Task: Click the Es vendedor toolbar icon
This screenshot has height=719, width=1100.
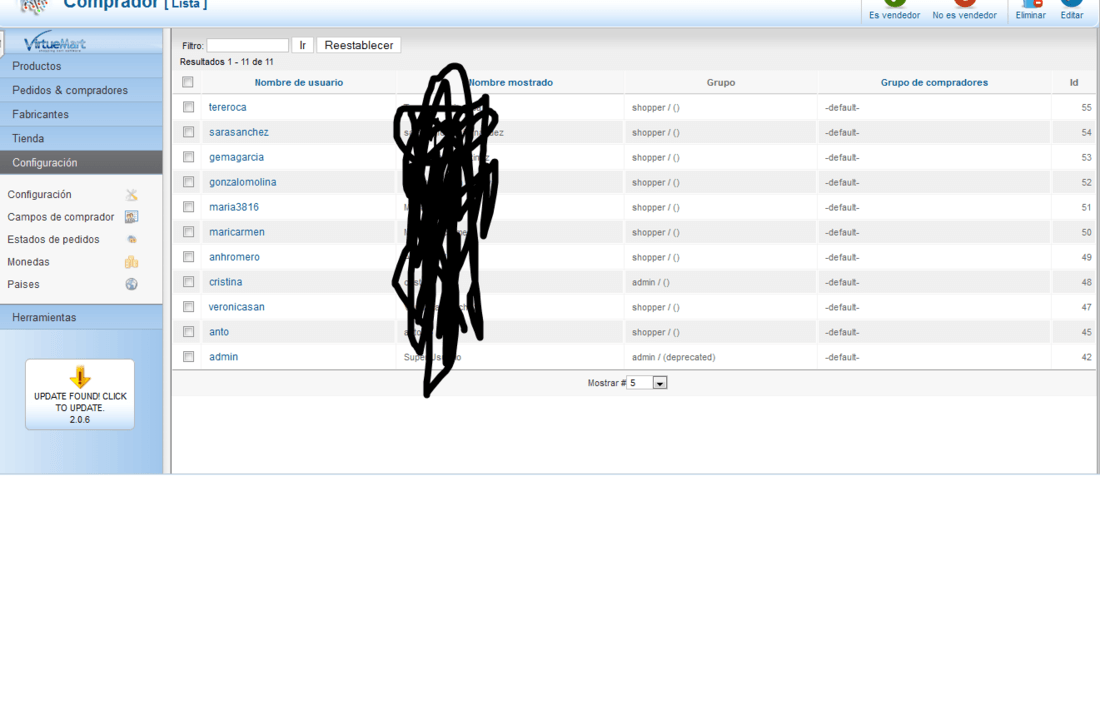Action: pyautogui.click(x=894, y=3)
